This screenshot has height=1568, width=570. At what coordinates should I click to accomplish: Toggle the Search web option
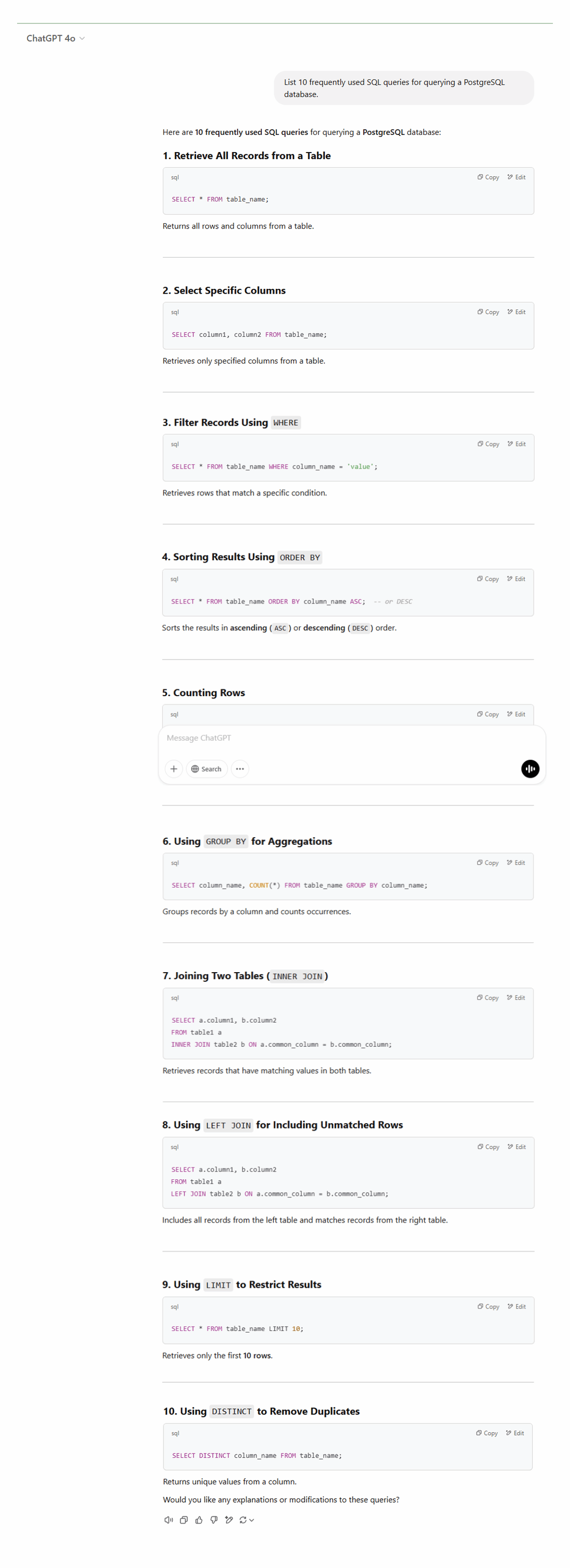tap(206, 768)
